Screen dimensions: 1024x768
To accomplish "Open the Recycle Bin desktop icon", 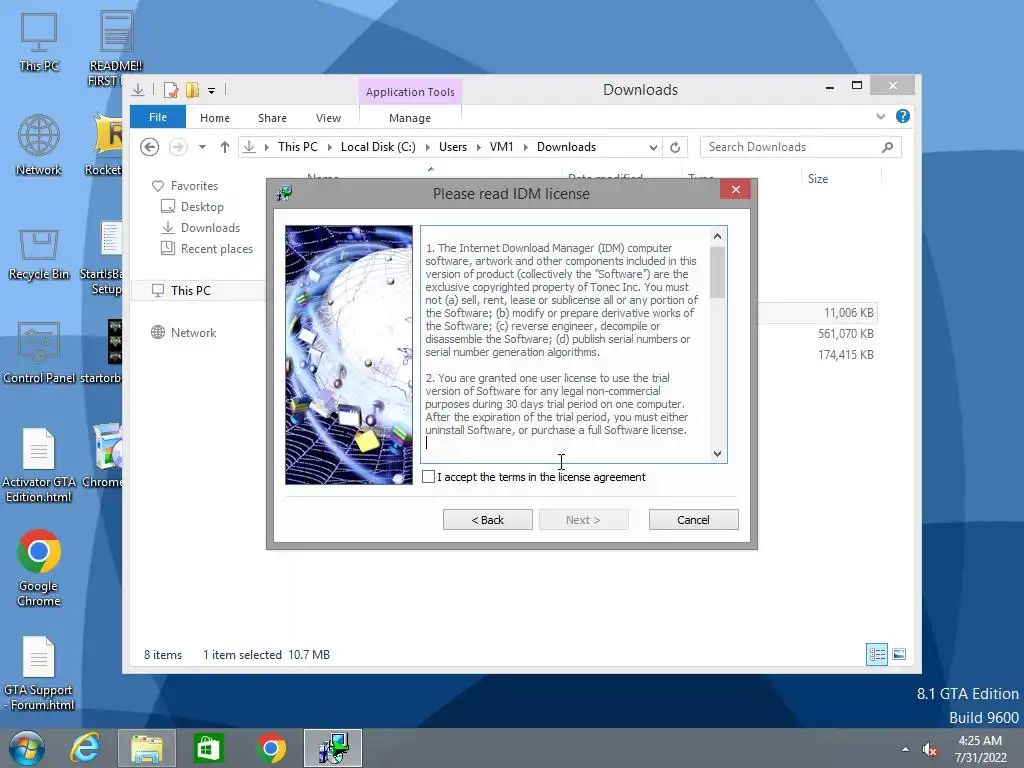I will coord(39,253).
